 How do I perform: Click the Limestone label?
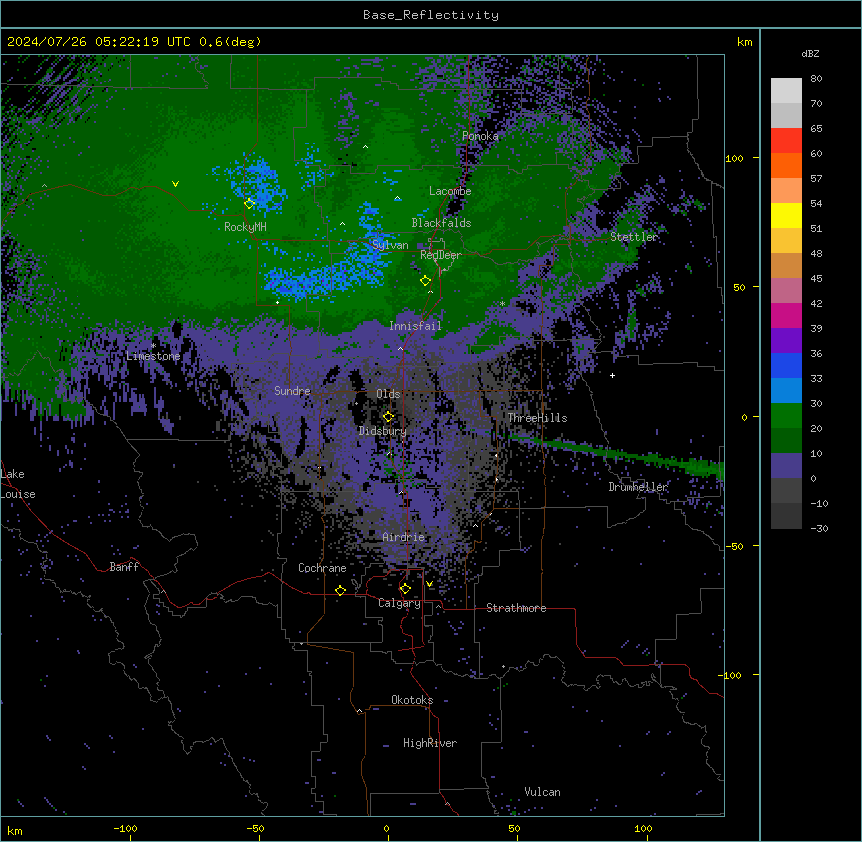[x=153, y=356]
